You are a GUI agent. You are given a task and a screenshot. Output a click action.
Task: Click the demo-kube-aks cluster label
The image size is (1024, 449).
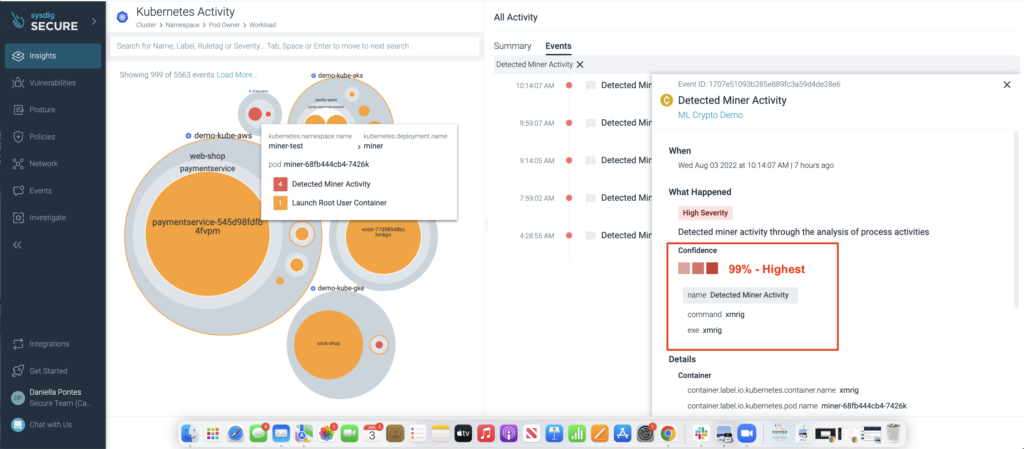coord(340,76)
